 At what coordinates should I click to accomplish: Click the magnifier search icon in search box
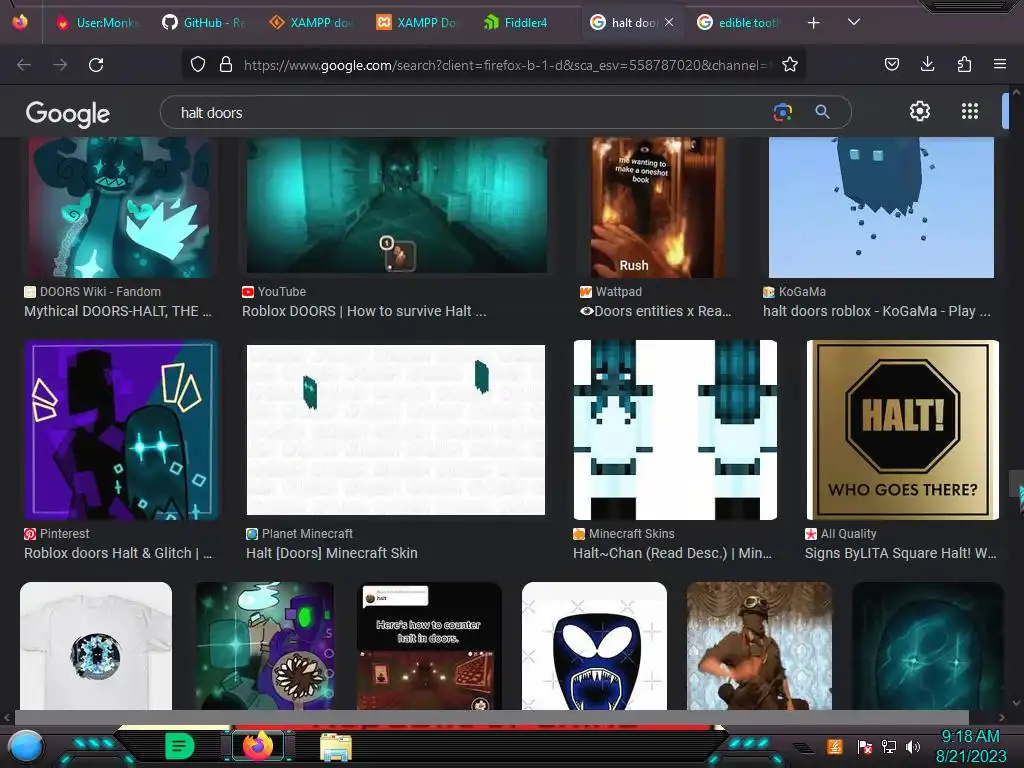click(822, 112)
